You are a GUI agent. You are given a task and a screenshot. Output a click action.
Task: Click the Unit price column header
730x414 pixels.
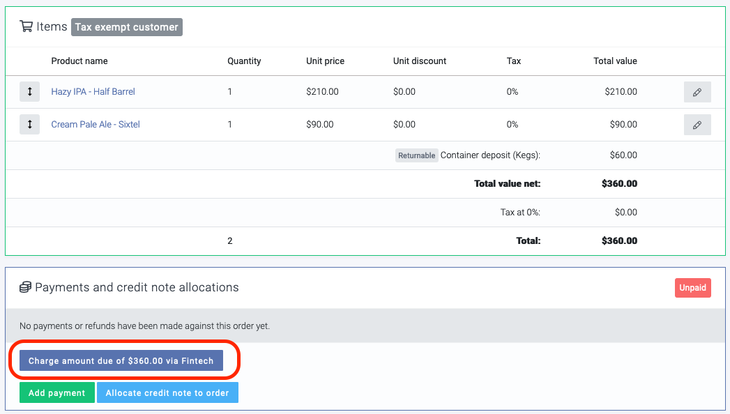[326, 61]
